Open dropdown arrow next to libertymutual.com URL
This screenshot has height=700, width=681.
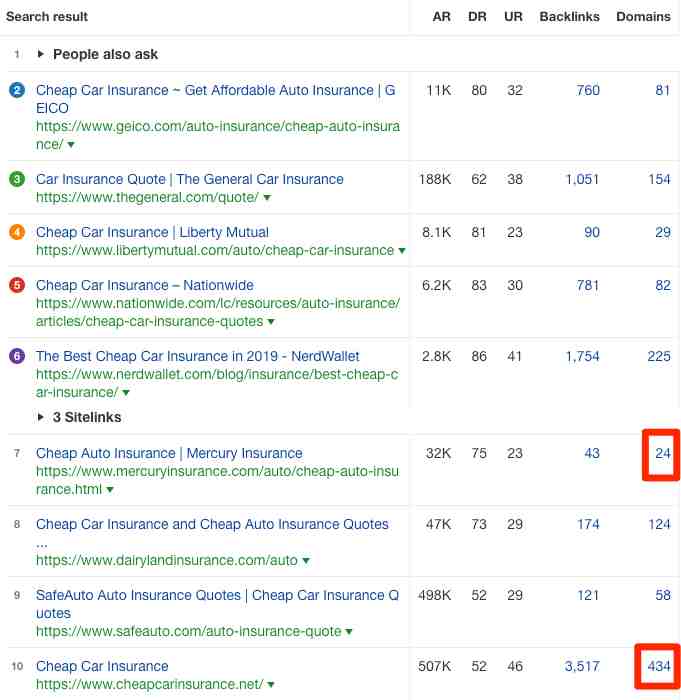[402, 251]
